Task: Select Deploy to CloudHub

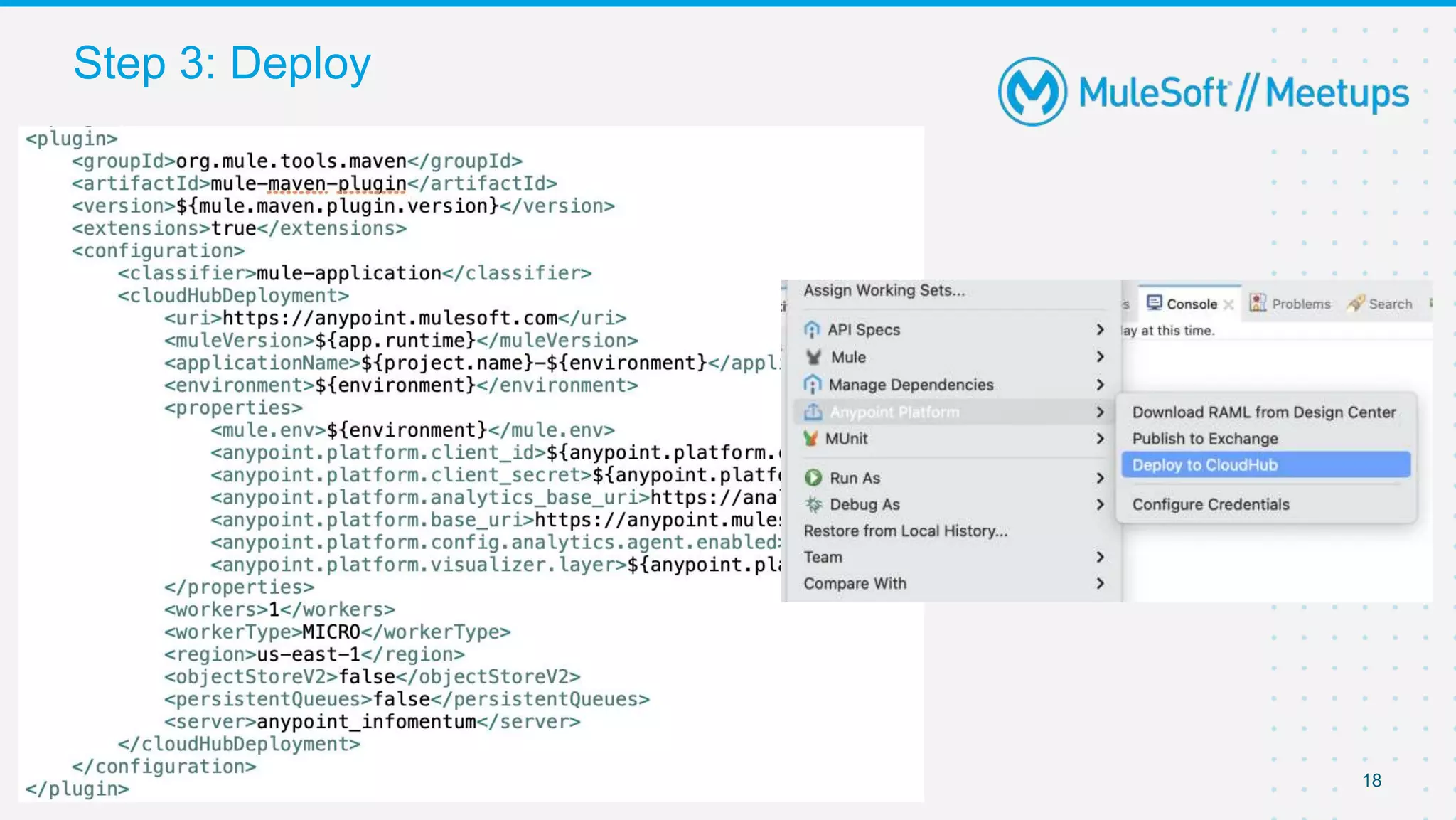Action: click(x=1265, y=465)
